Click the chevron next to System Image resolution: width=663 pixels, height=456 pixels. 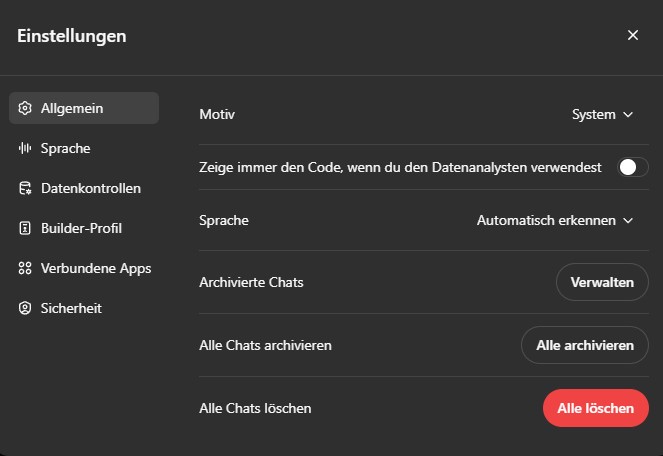click(x=628, y=115)
